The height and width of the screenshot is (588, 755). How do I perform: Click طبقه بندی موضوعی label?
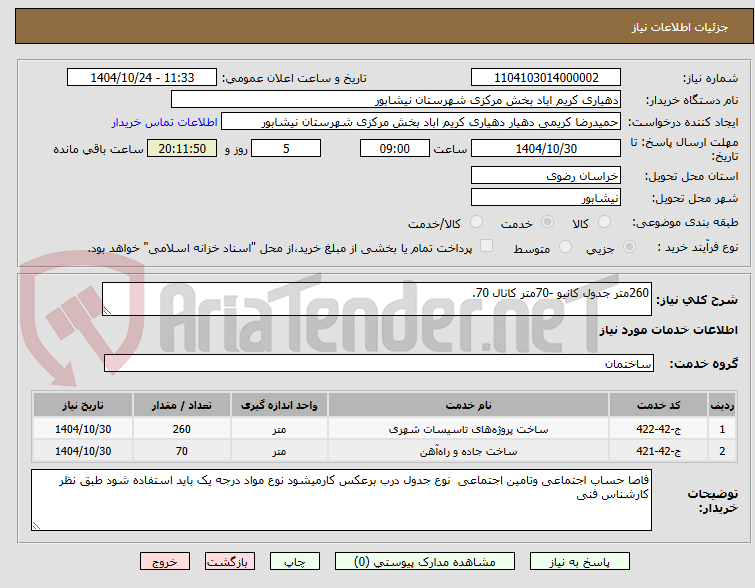[685, 222]
